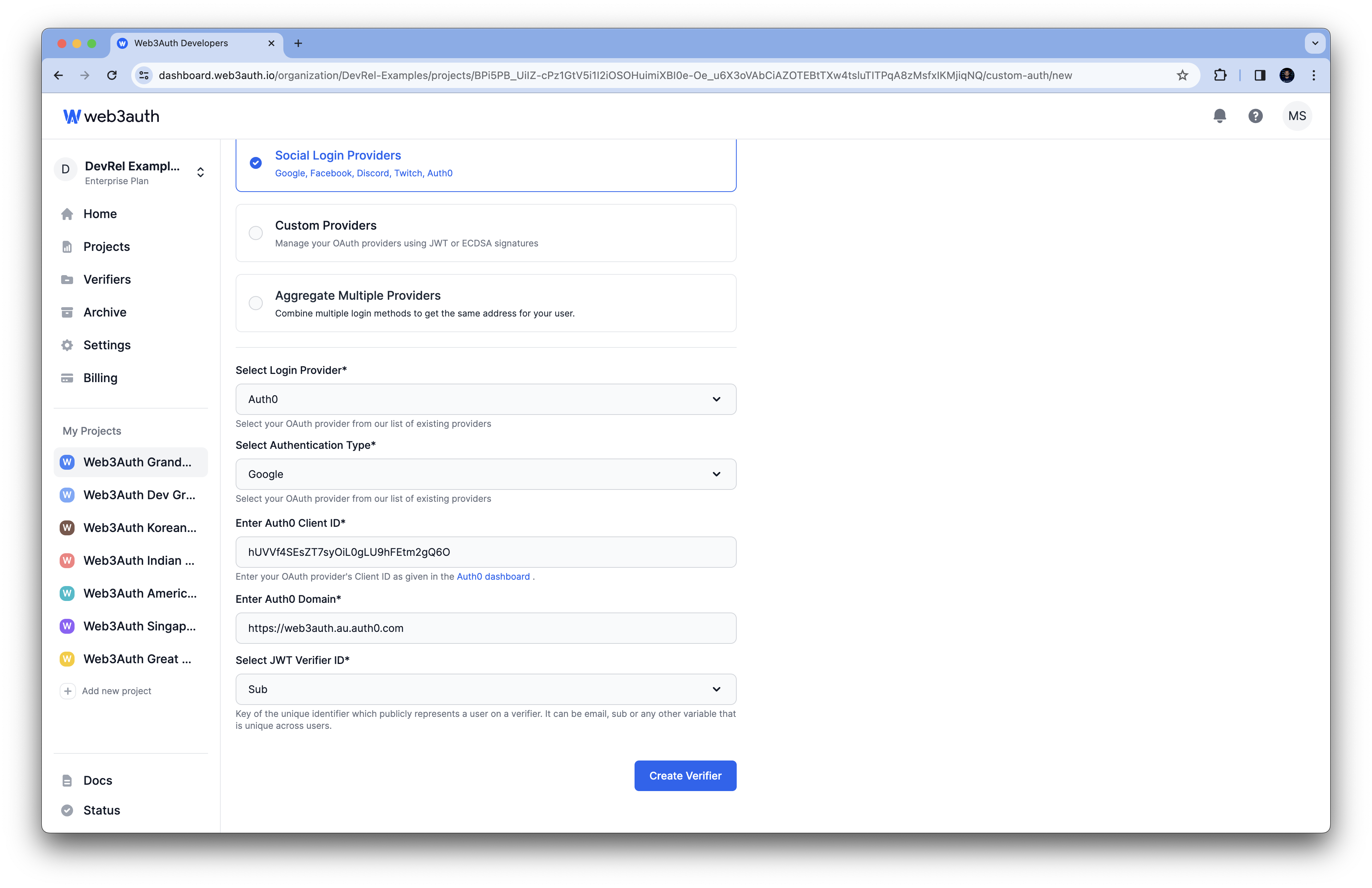The width and height of the screenshot is (1372, 888).
Task: Click the yellow W icon of Web3Auth Great project
Action: pyautogui.click(x=67, y=659)
